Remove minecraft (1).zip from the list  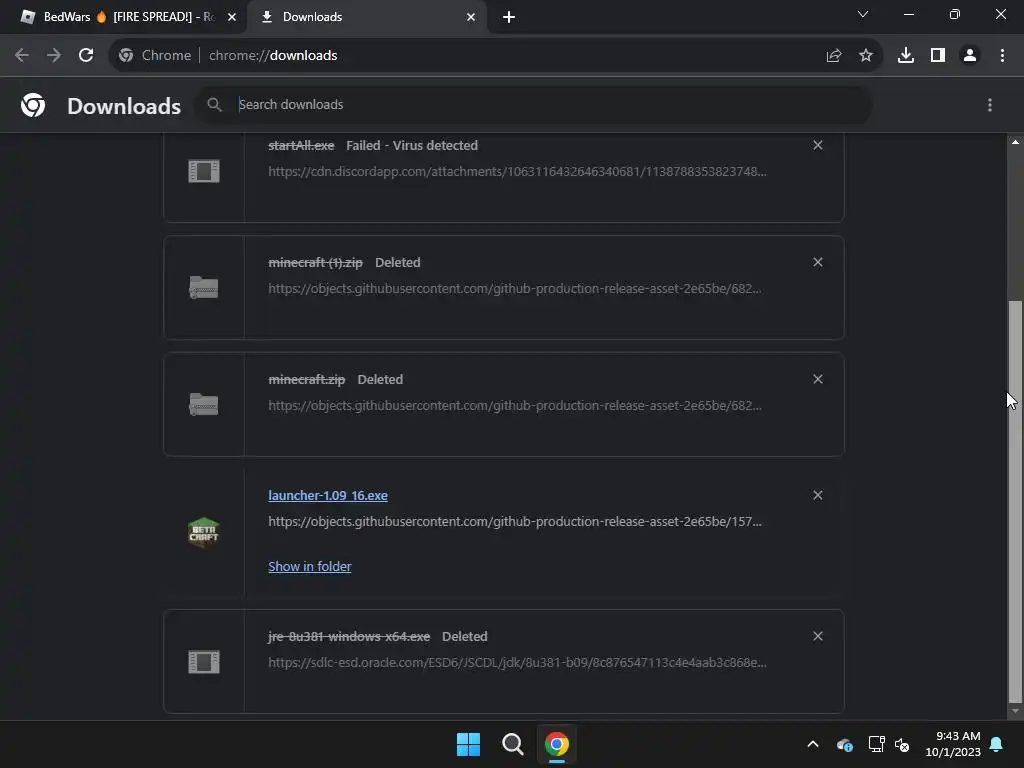pos(818,262)
